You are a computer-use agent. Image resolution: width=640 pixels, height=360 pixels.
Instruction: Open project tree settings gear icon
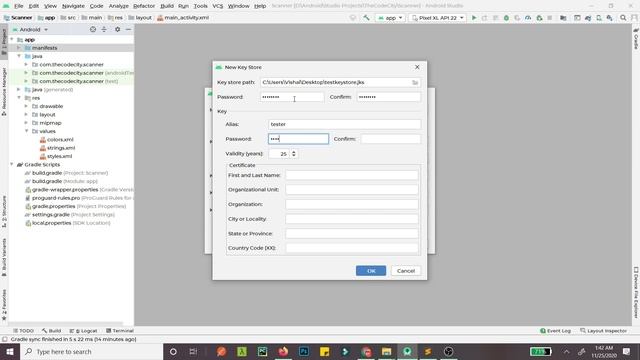pyautogui.click(x=118, y=29)
